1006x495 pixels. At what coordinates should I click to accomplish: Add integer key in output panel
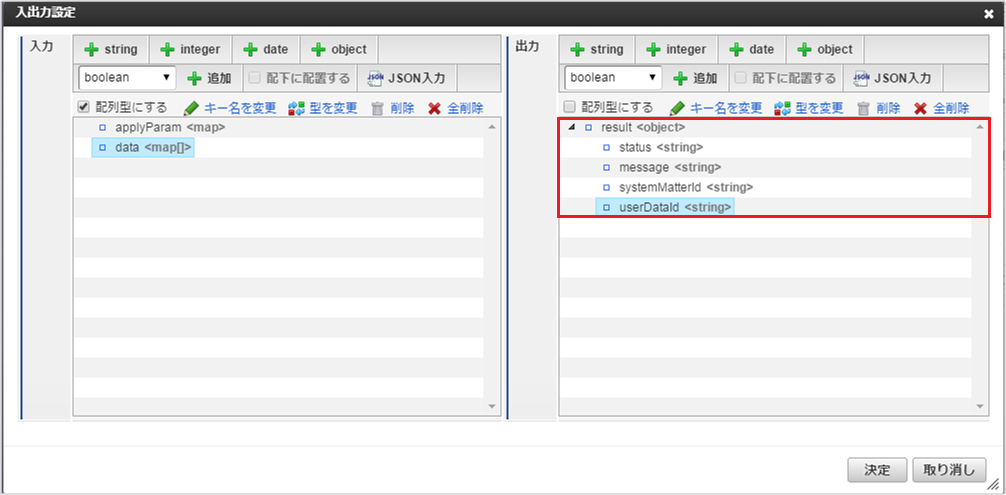click(x=676, y=49)
